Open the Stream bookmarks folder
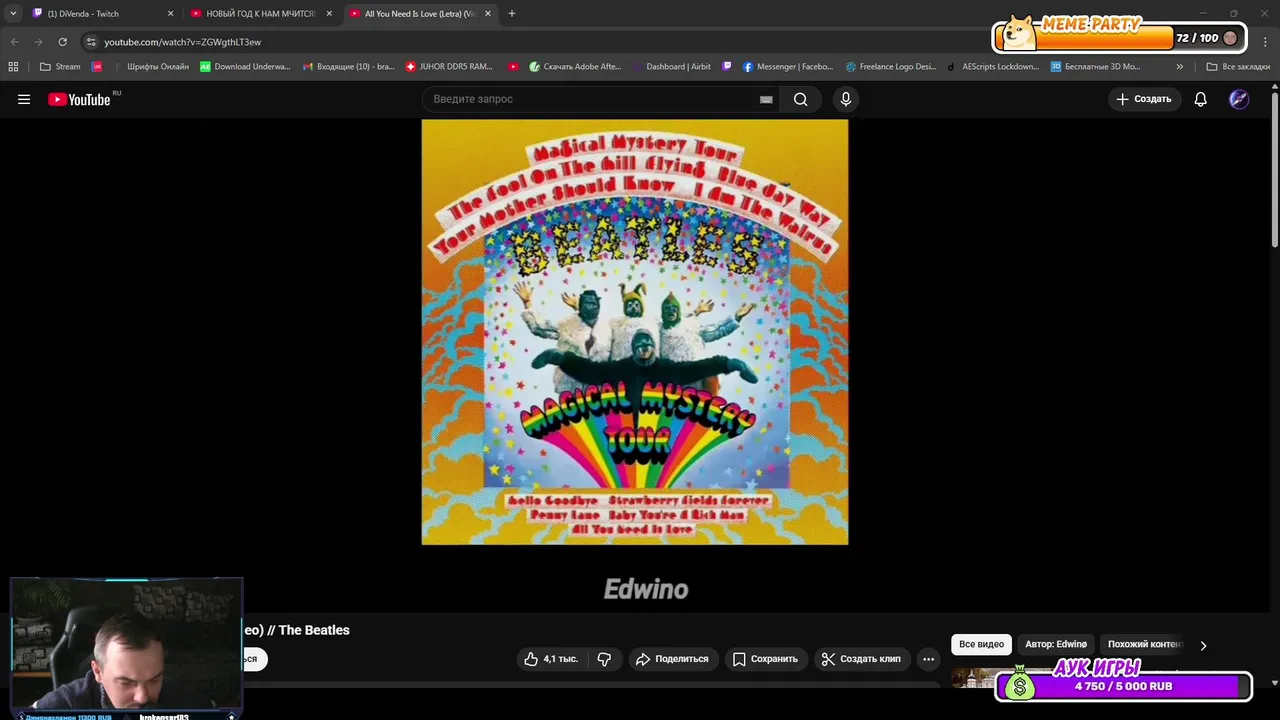The width and height of the screenshot is (1280, 720). (x=60, y=67)
